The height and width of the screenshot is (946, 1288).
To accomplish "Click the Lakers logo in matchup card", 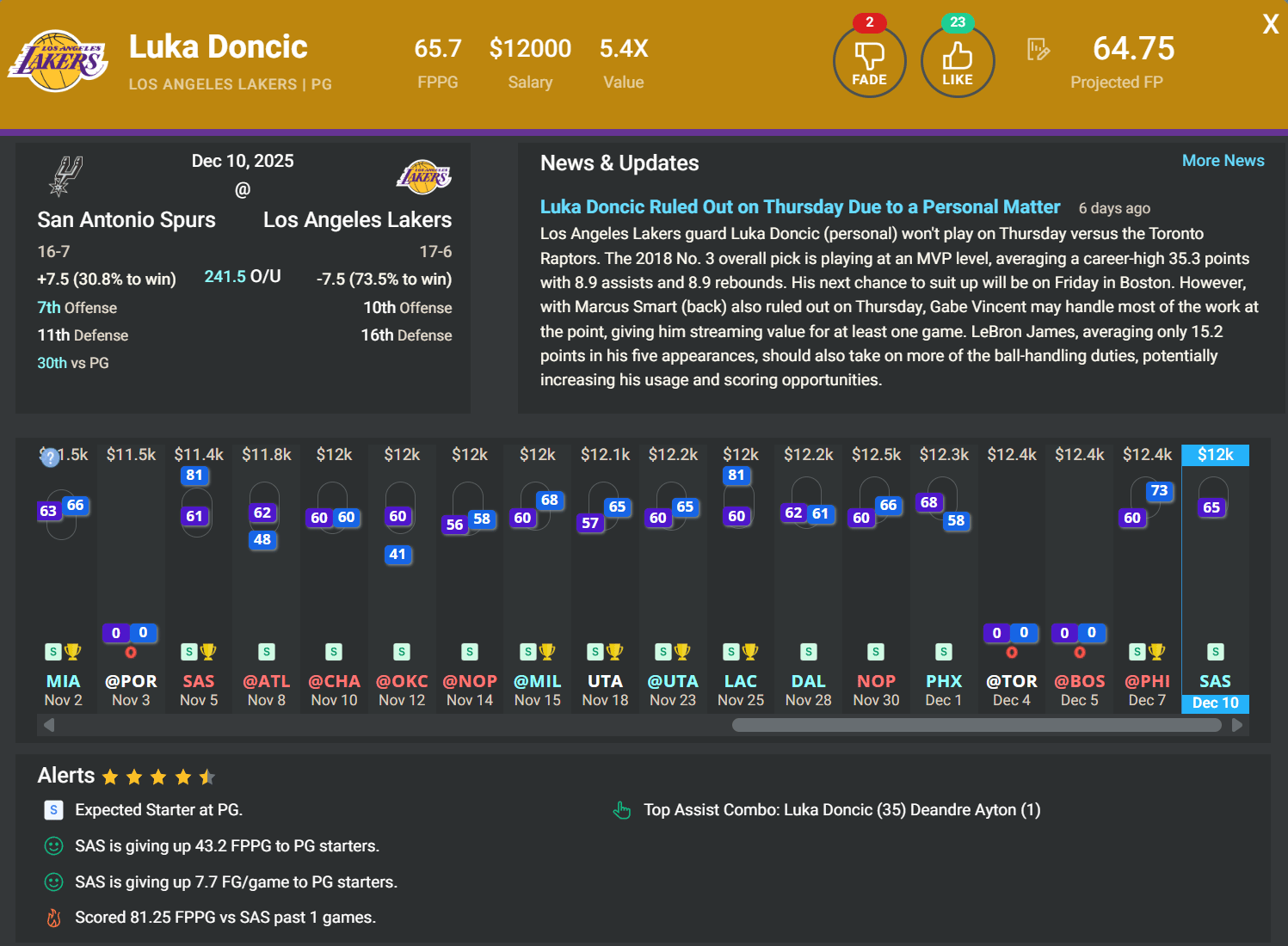I will [x=424, y=176].
